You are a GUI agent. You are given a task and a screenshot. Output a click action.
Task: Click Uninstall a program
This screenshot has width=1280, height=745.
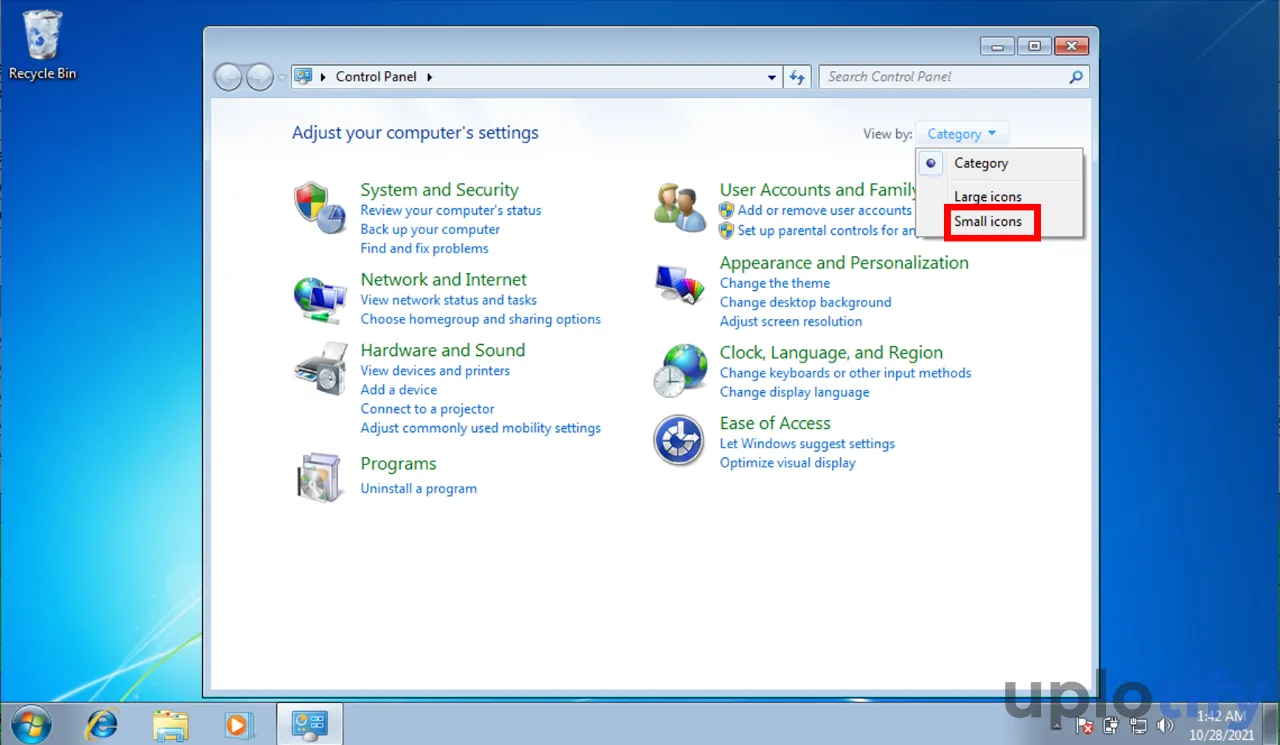click(x=418, y=489)
